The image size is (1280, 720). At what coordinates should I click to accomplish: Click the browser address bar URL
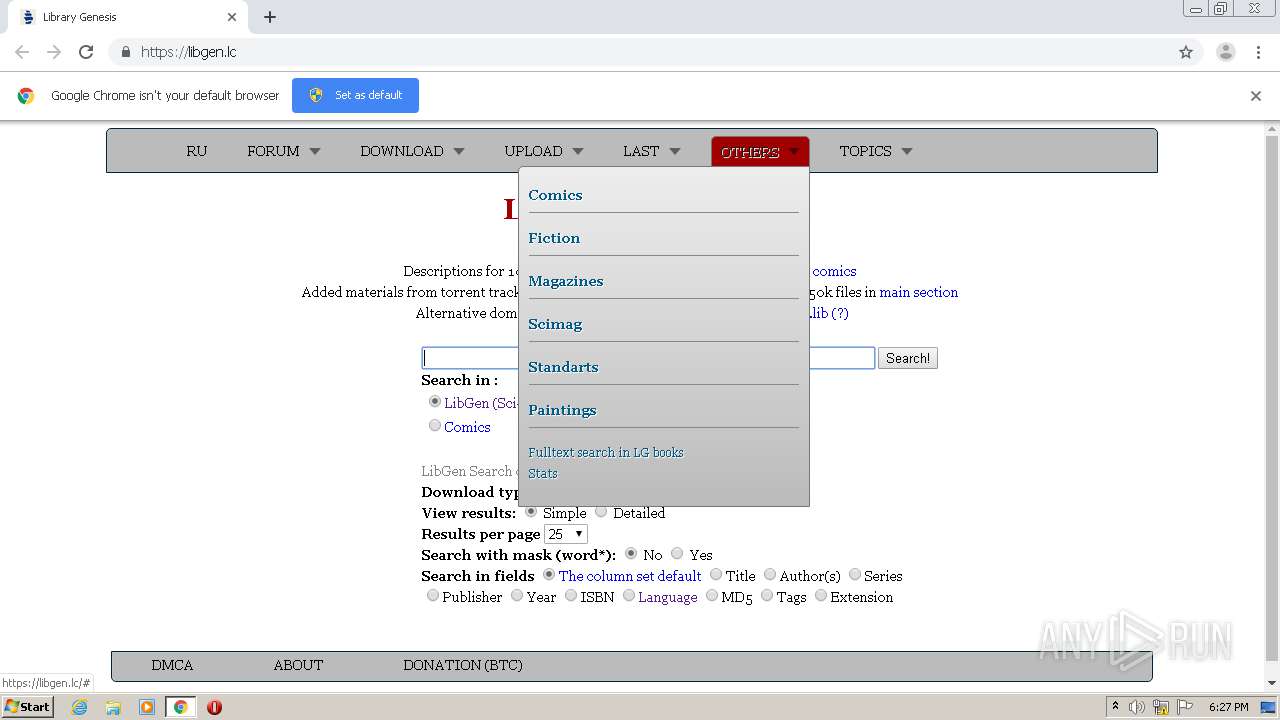click(x=189, y=52)
